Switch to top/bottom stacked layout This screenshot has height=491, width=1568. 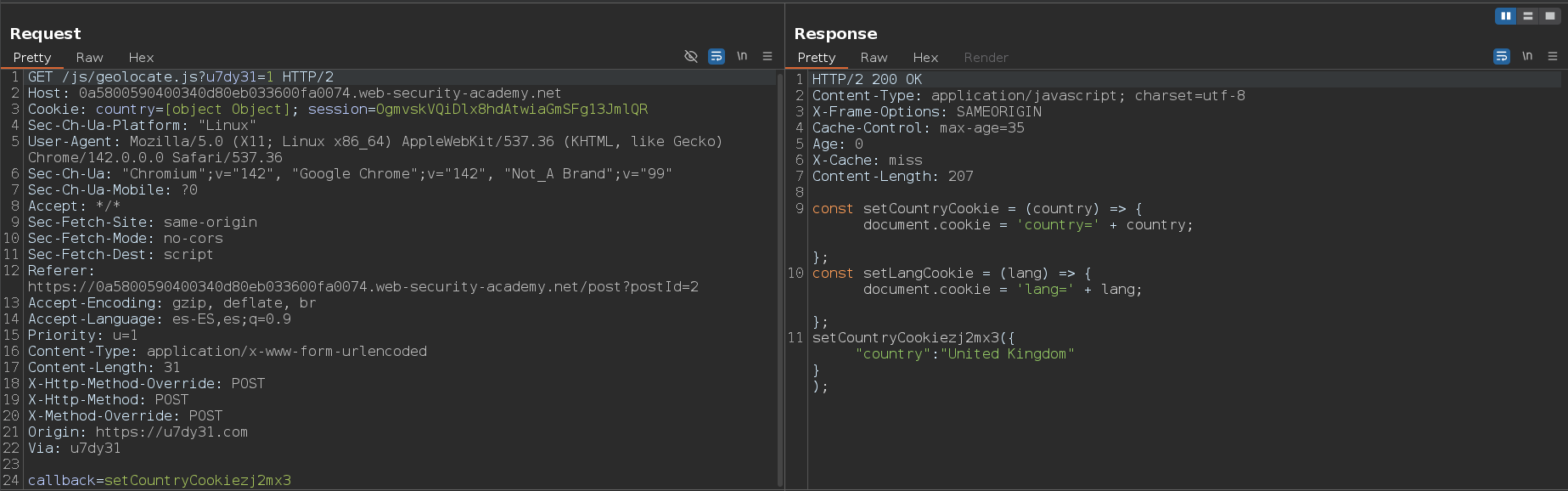coord(1527,16)
